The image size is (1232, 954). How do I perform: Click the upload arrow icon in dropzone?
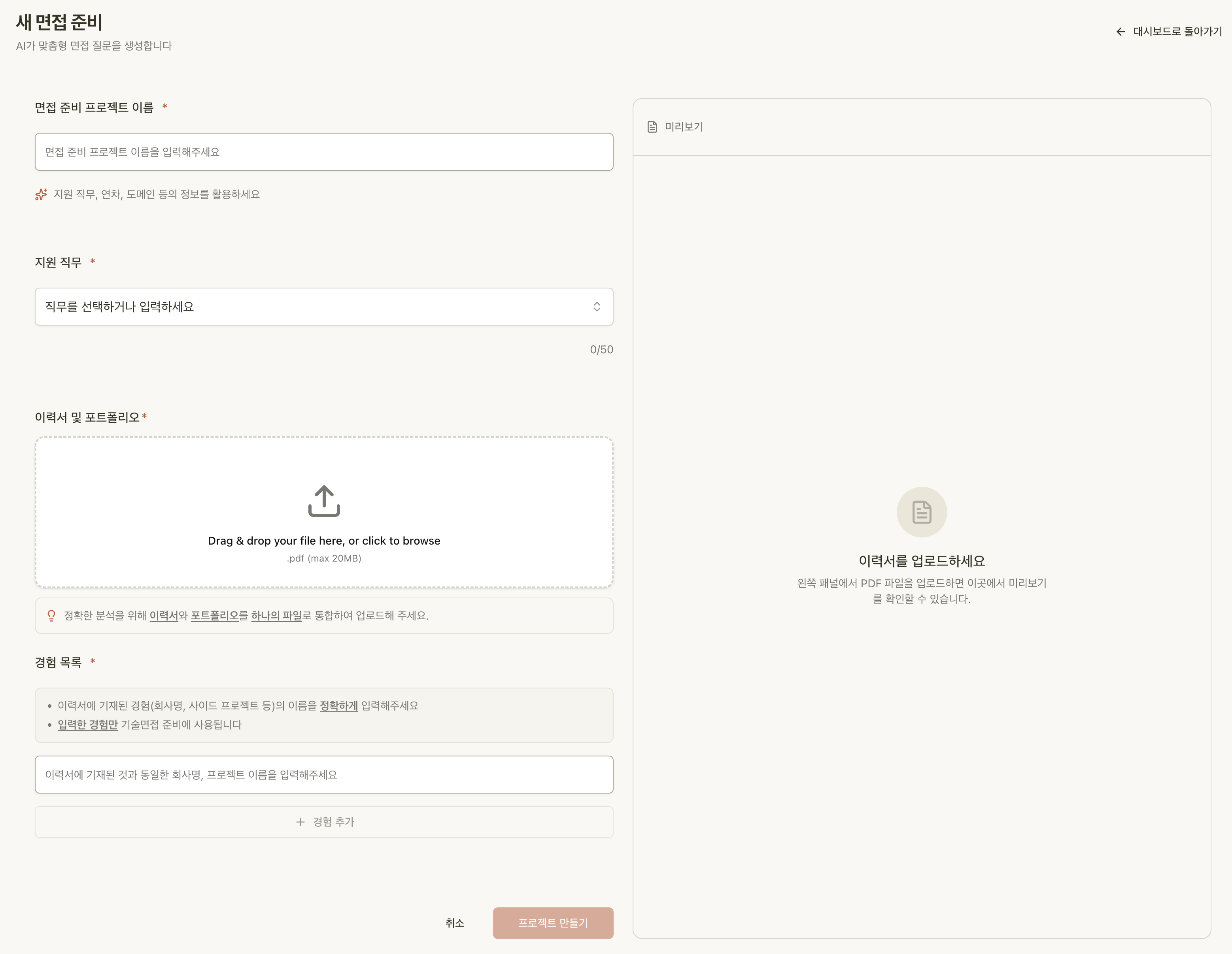[x=324, y=501]
